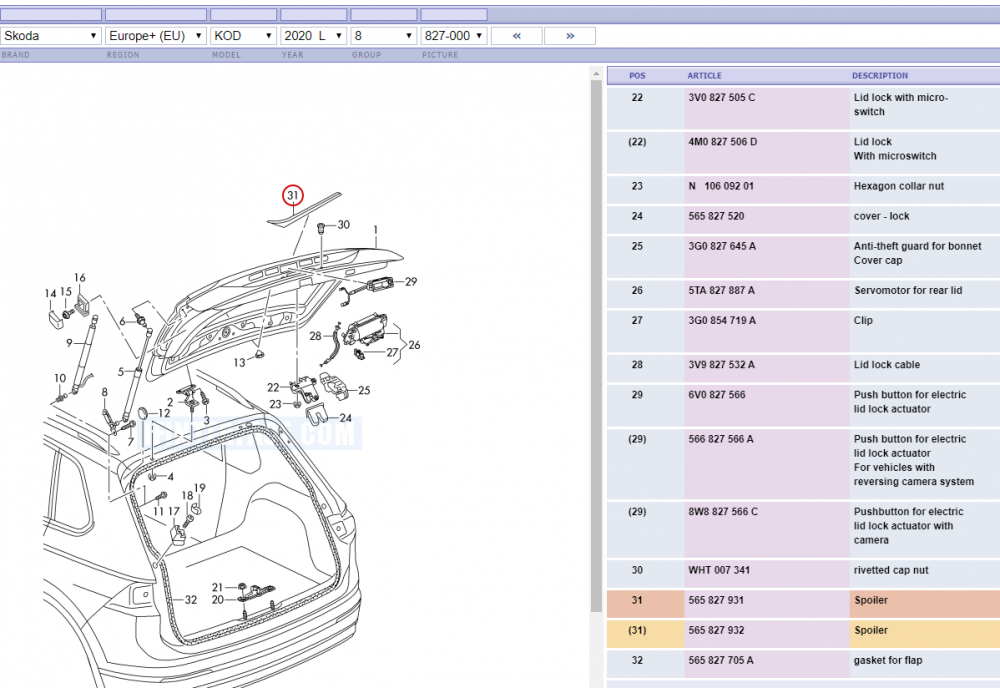Open the Year dropdown showing 2020 L

314,36
